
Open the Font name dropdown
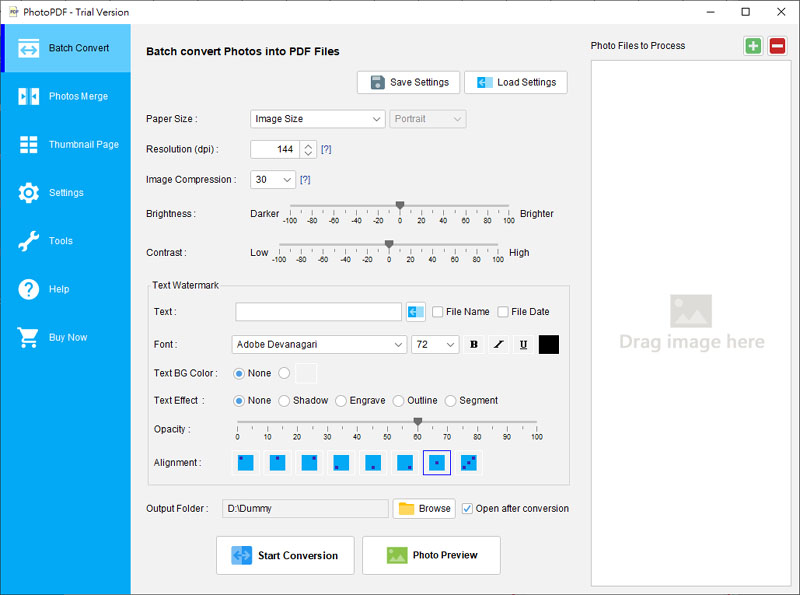point(319,344)
